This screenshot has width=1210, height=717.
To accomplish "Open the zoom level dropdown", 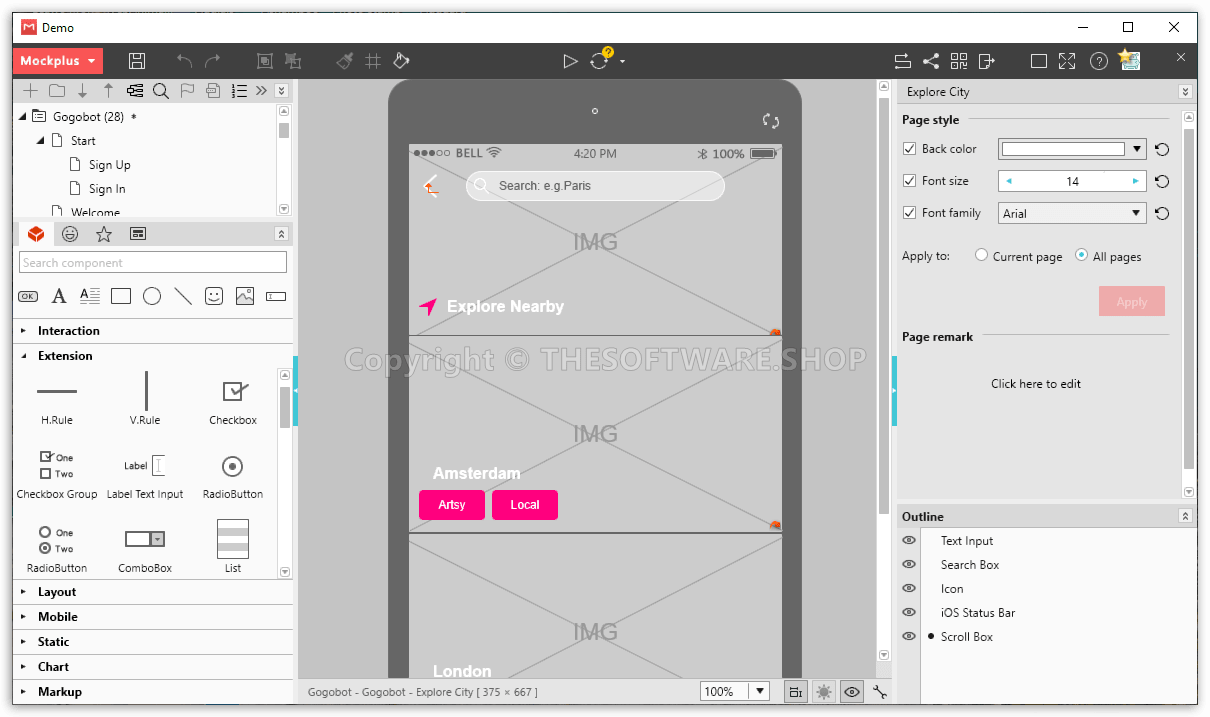I will tap(759, 691).
